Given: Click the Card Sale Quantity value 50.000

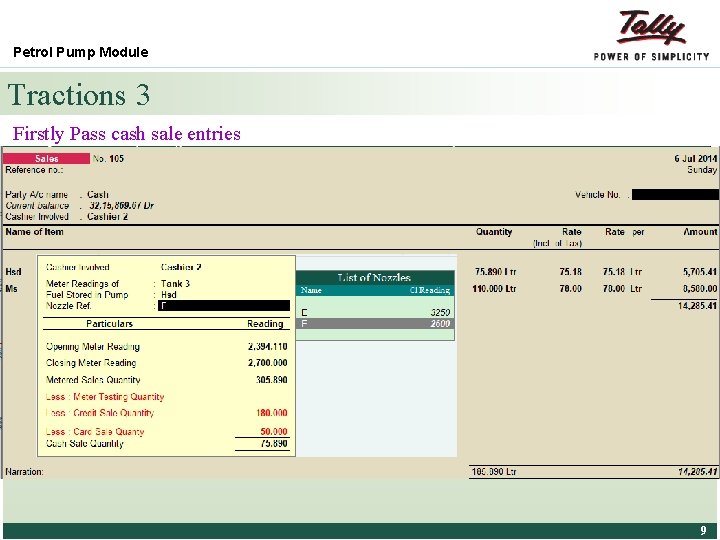Looking at the screenshot, I should 274,431.
